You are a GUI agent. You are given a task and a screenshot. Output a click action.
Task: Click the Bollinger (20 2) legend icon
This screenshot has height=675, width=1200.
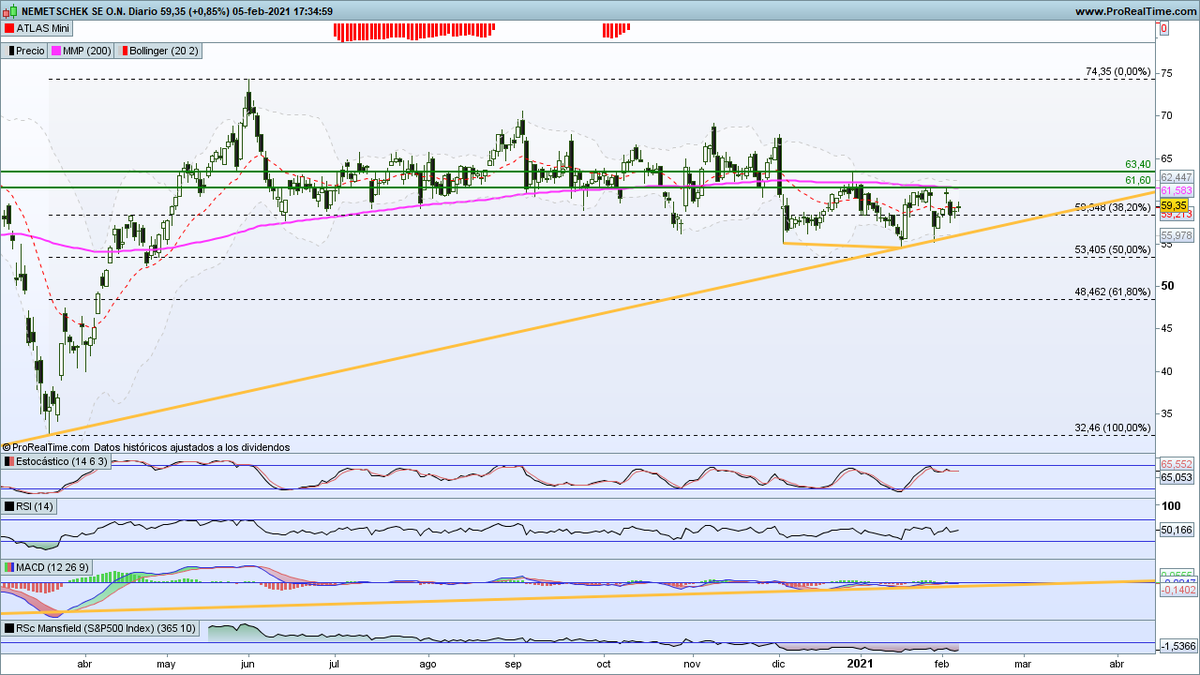[x=125, y=49]
